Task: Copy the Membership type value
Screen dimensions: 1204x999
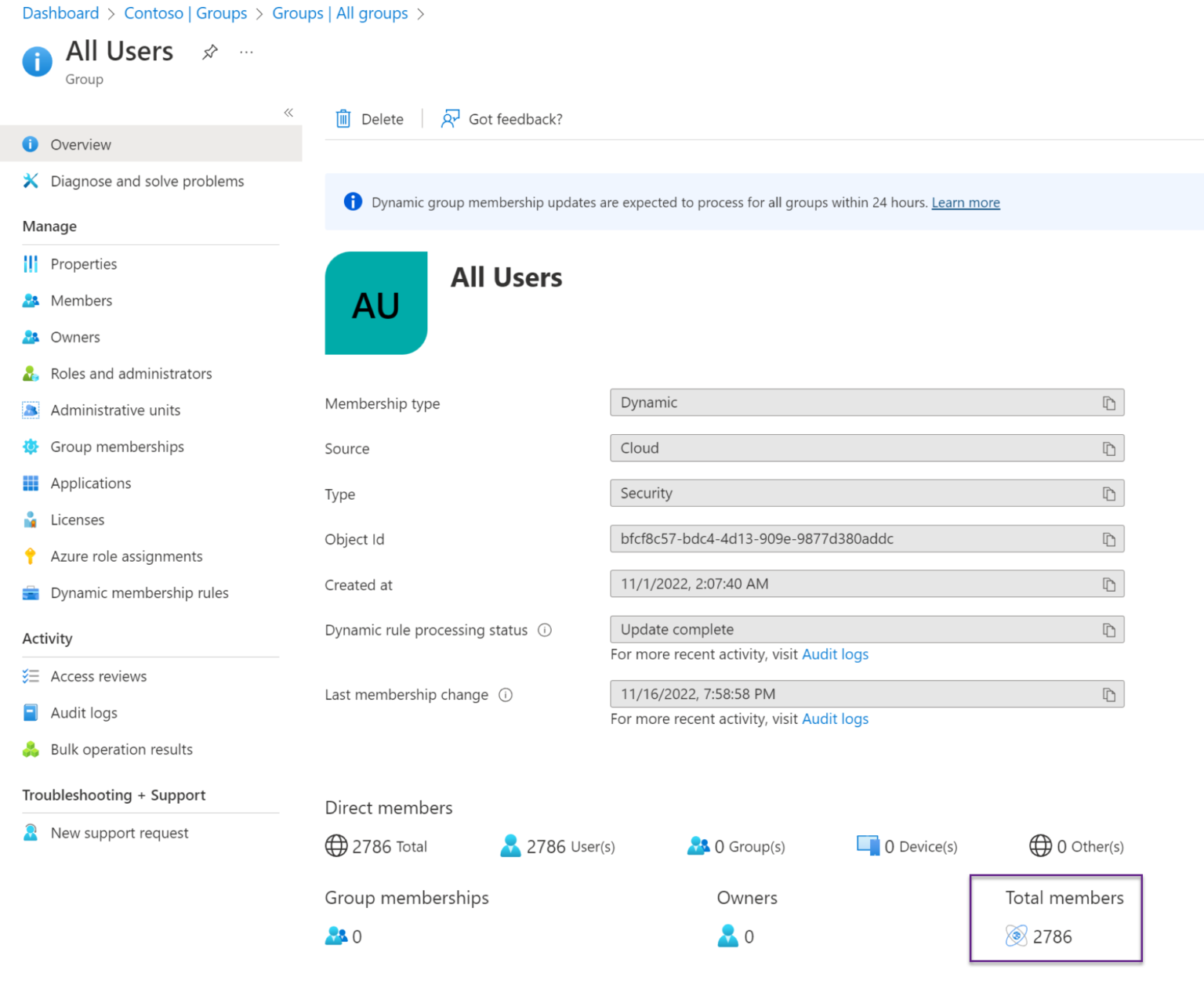Action: (1109, 403)
